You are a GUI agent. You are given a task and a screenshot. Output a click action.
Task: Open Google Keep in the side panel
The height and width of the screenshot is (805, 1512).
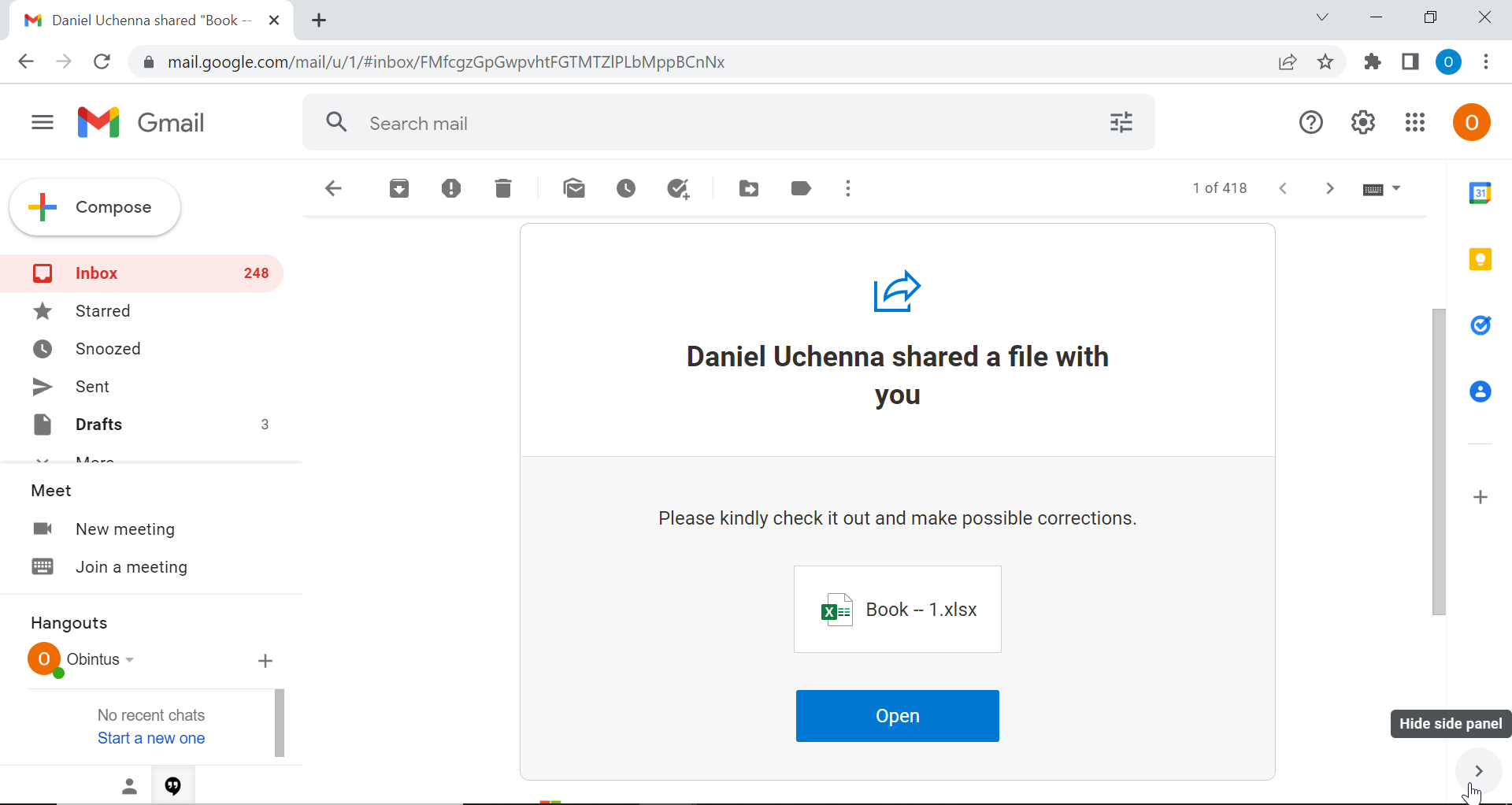(x=1480, y=259)
